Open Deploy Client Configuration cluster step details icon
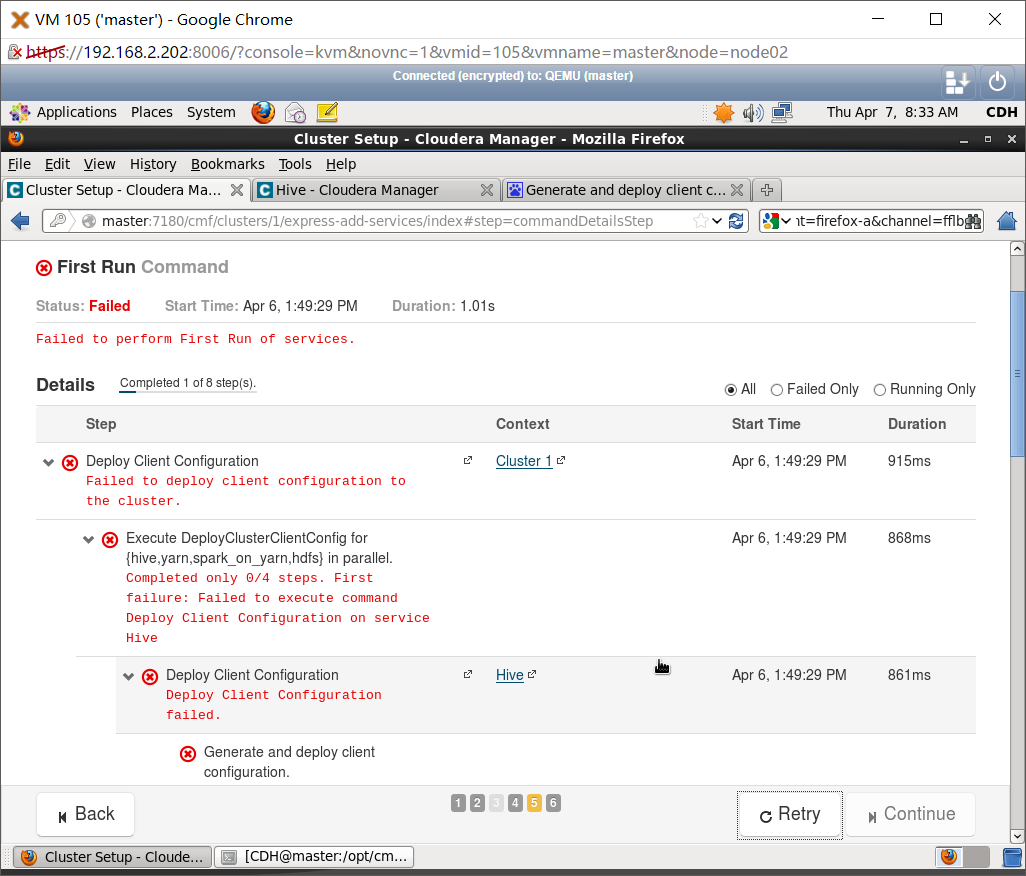The height and width of the screenshot is (876, 1026). [x=468, y=461]
